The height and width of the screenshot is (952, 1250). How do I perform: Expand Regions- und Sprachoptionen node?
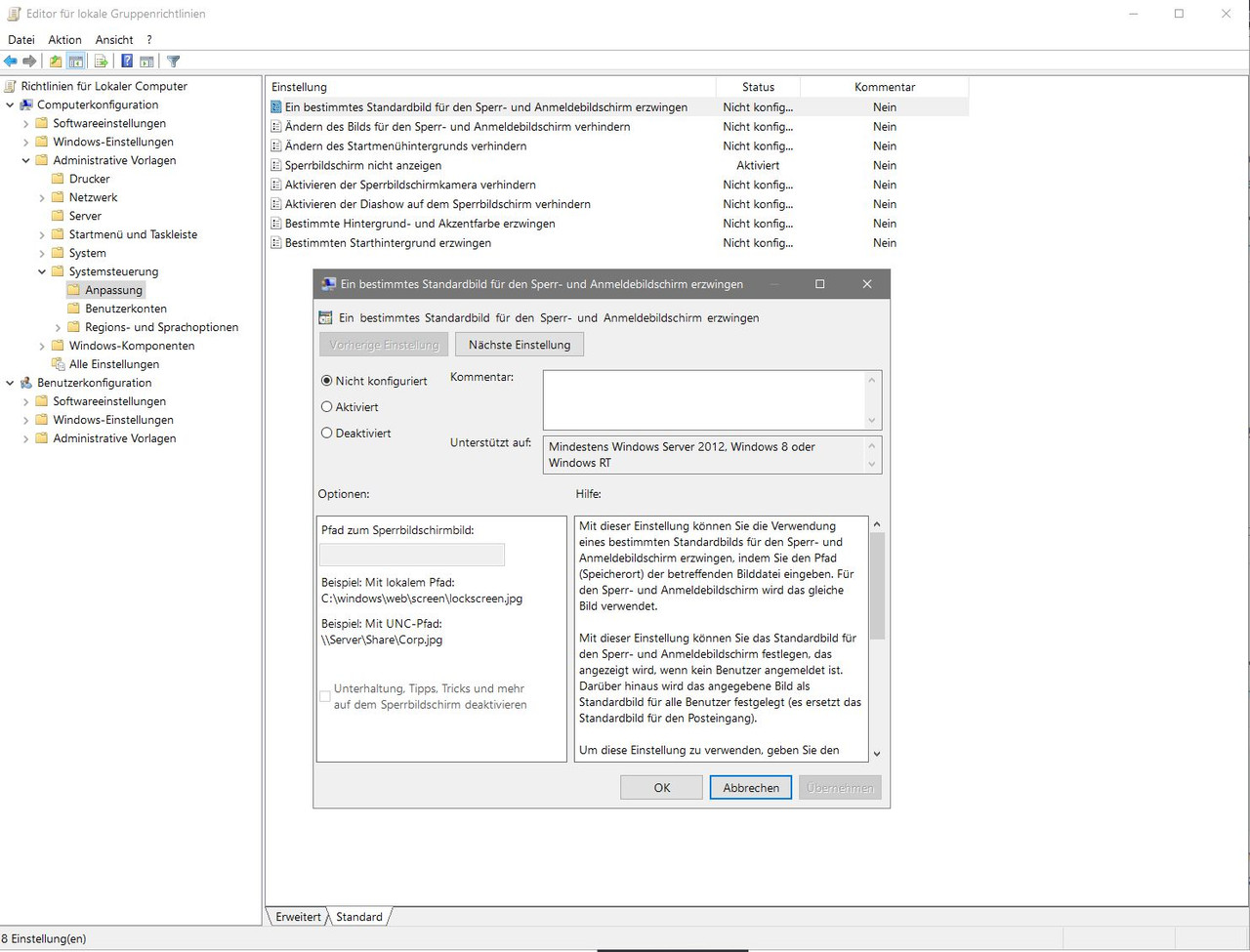pos(58,328)
